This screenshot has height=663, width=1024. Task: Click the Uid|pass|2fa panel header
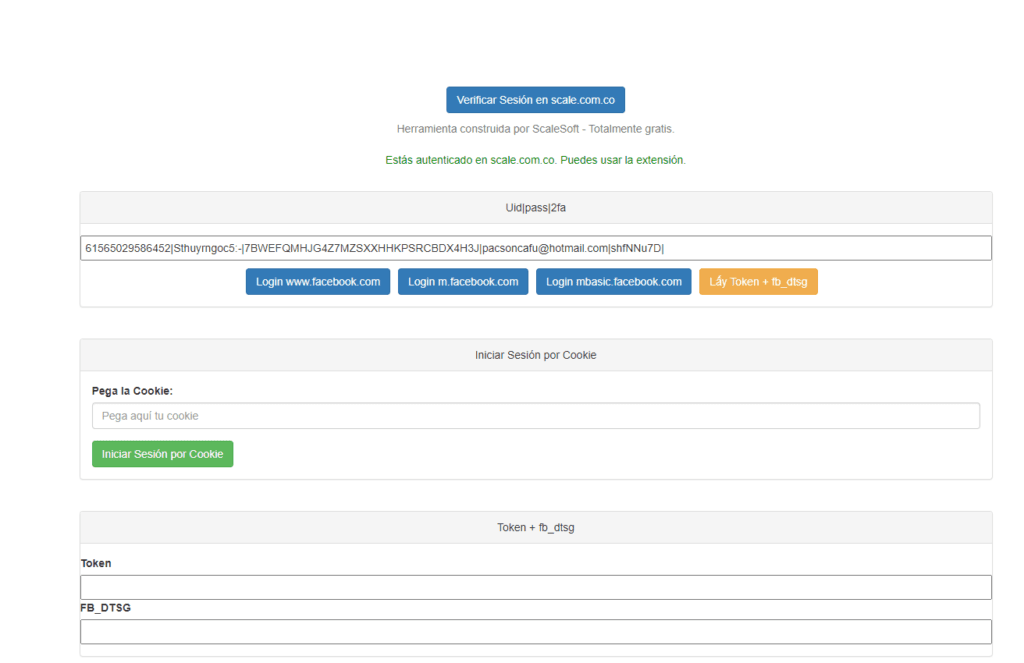click(x=535, y=208)
